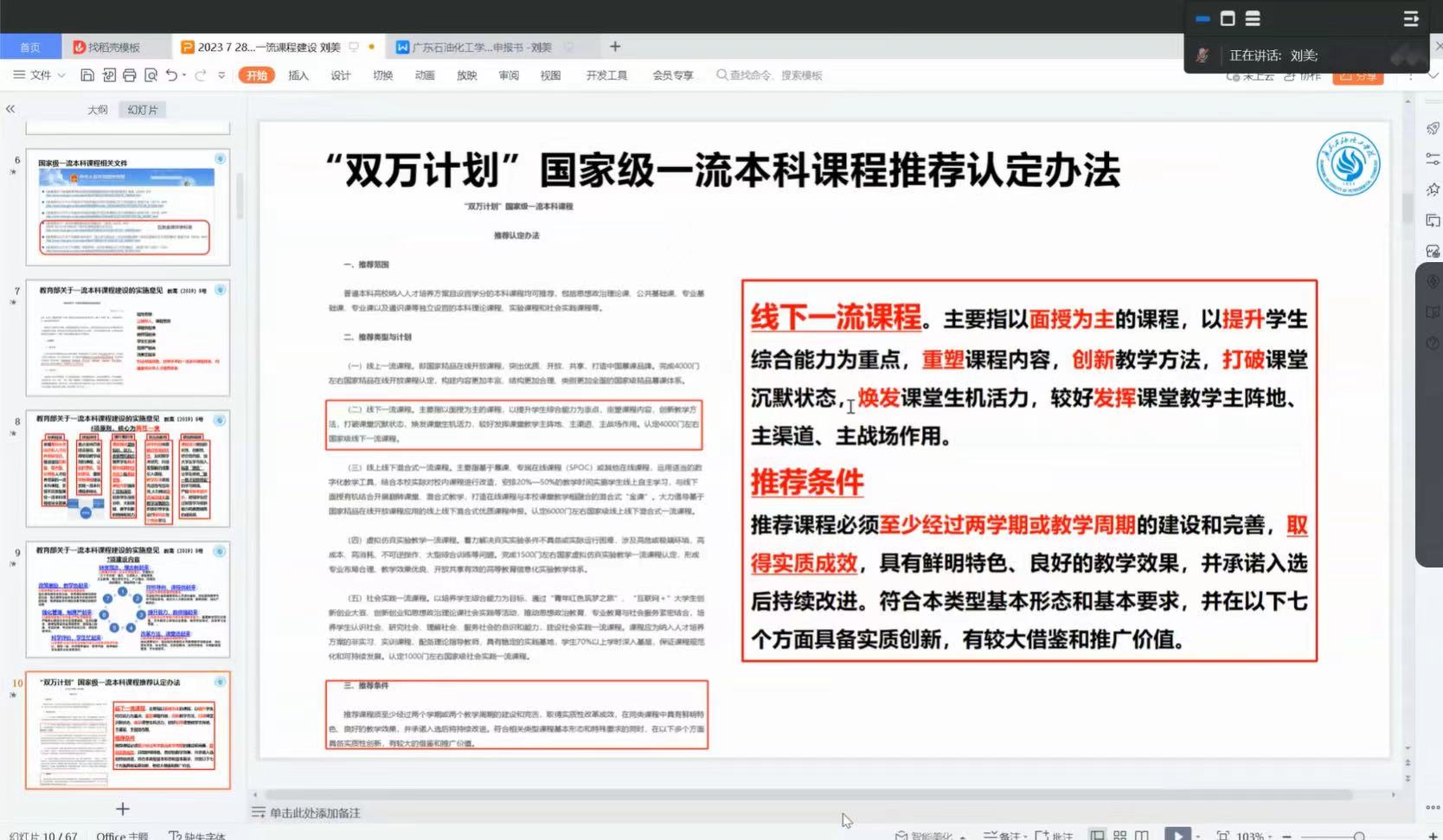Switch to the 开始 ribbon tab
The width and height of the screenshot is (1443, 840).
click(256, 75)
